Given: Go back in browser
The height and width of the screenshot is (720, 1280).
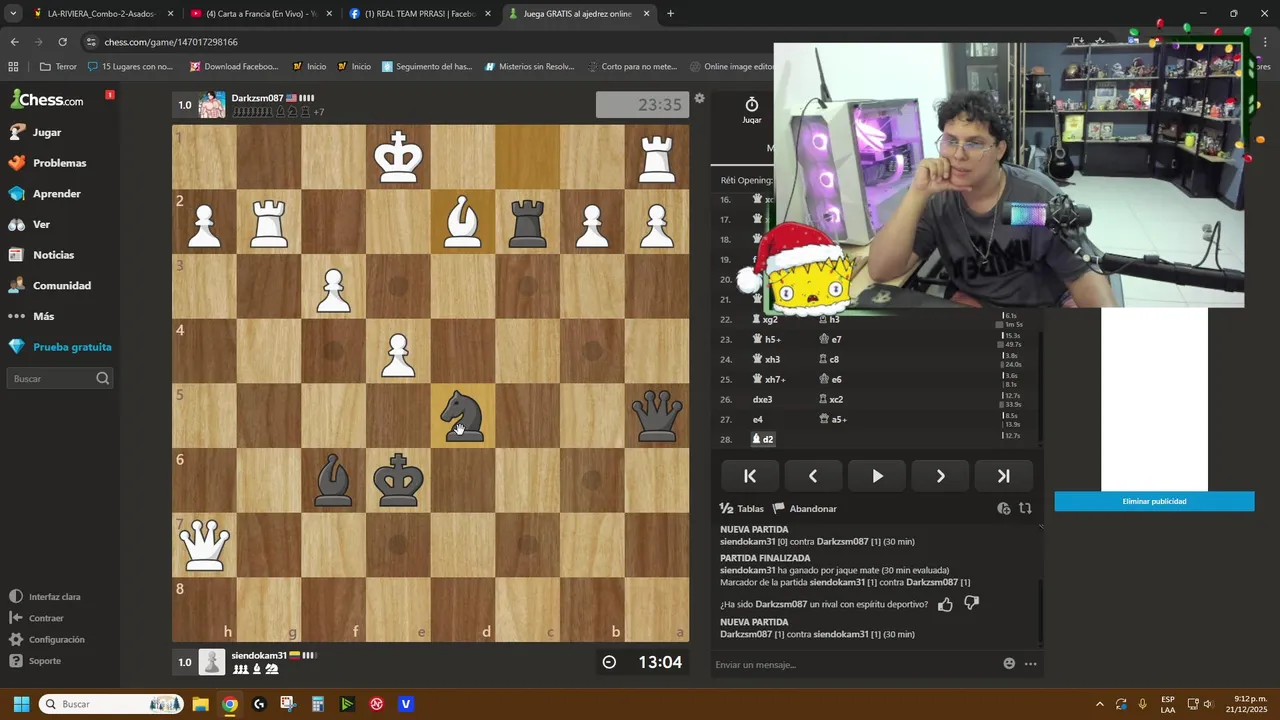Looking at the screenshot, I should click(x=15, y=42).
